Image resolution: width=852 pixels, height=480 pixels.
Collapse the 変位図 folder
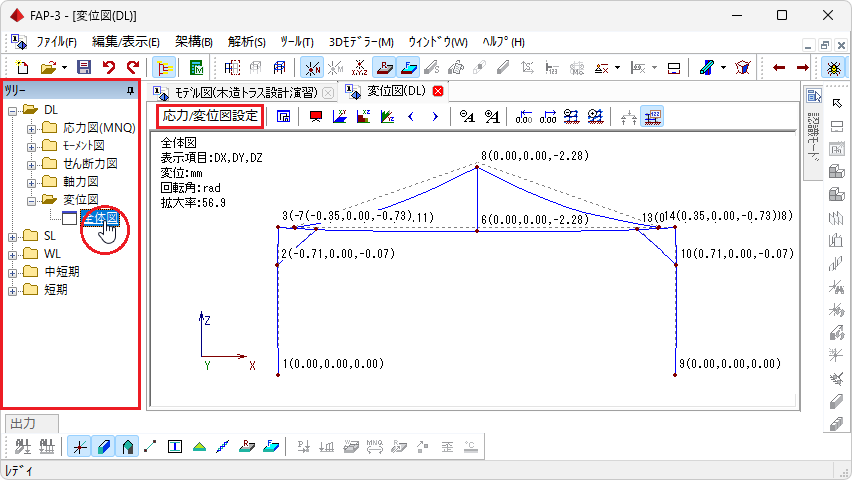[31, 200]
